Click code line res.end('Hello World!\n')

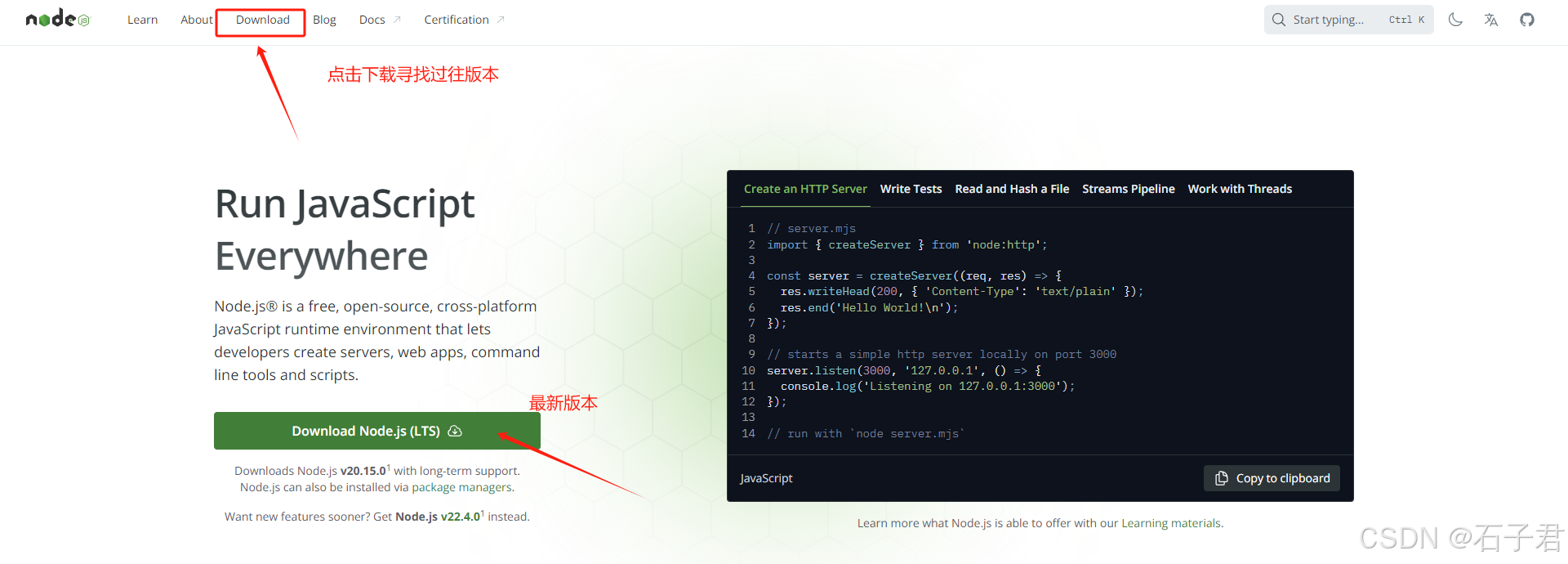869,307
